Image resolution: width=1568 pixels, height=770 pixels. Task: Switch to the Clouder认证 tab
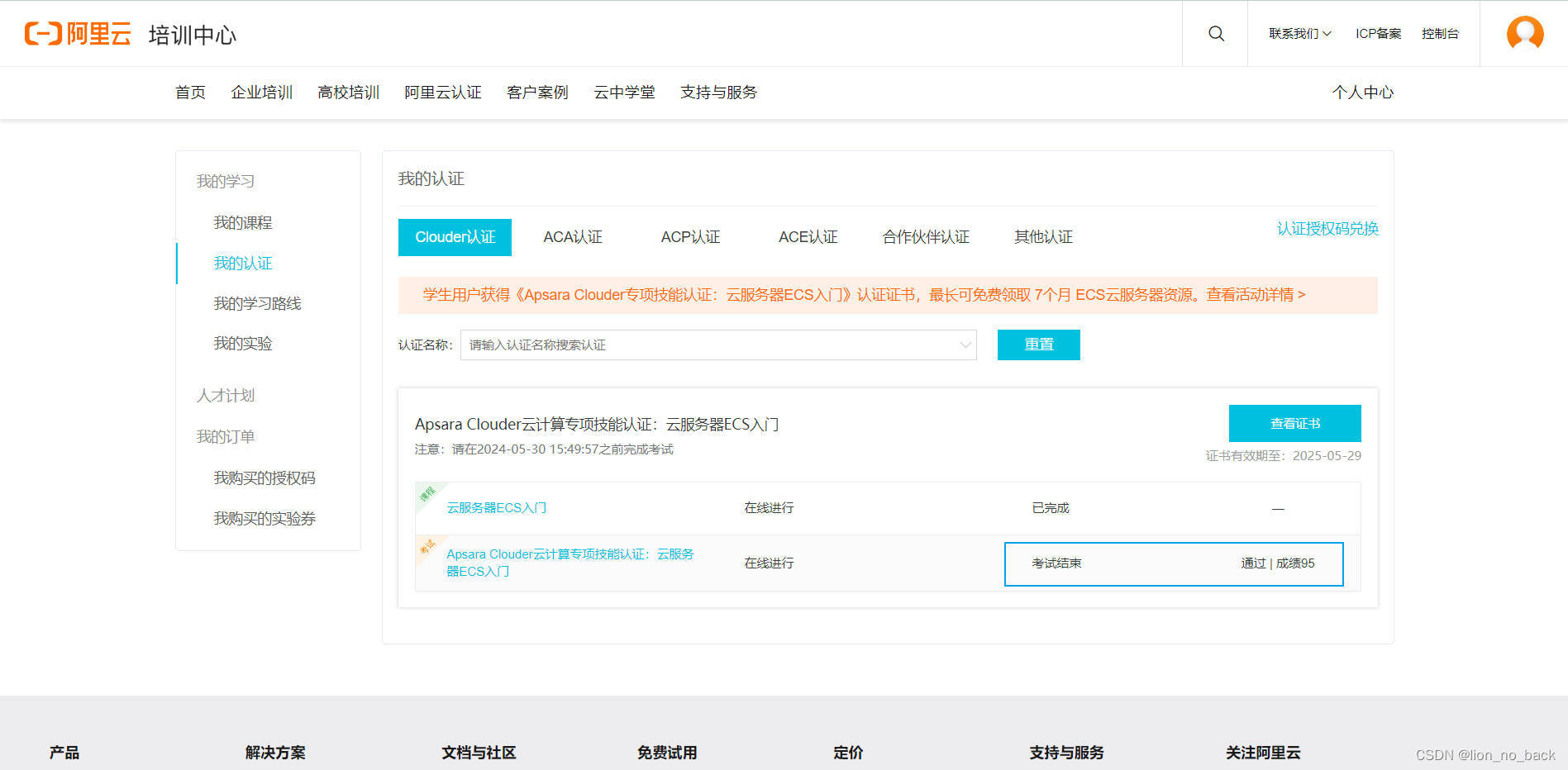point(455,237)
